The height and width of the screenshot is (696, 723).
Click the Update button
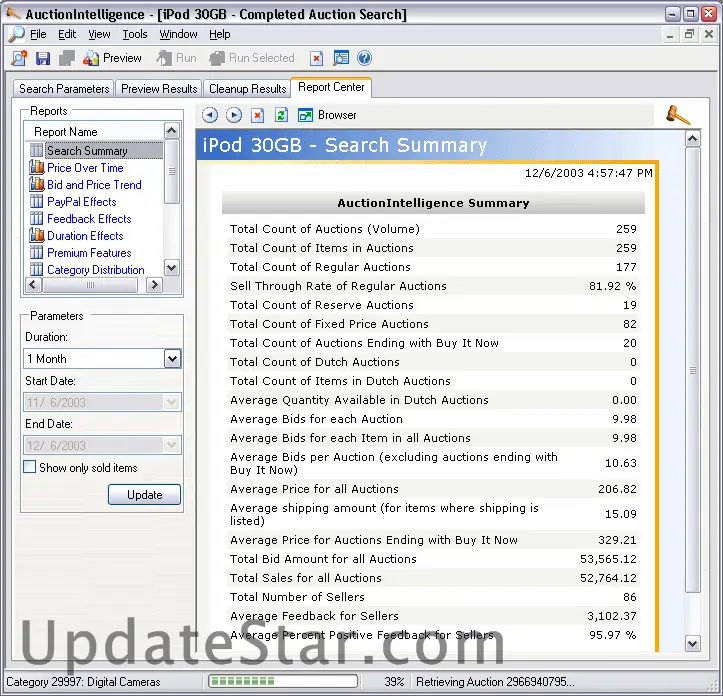pyautogui.click(x=144, y=495)
